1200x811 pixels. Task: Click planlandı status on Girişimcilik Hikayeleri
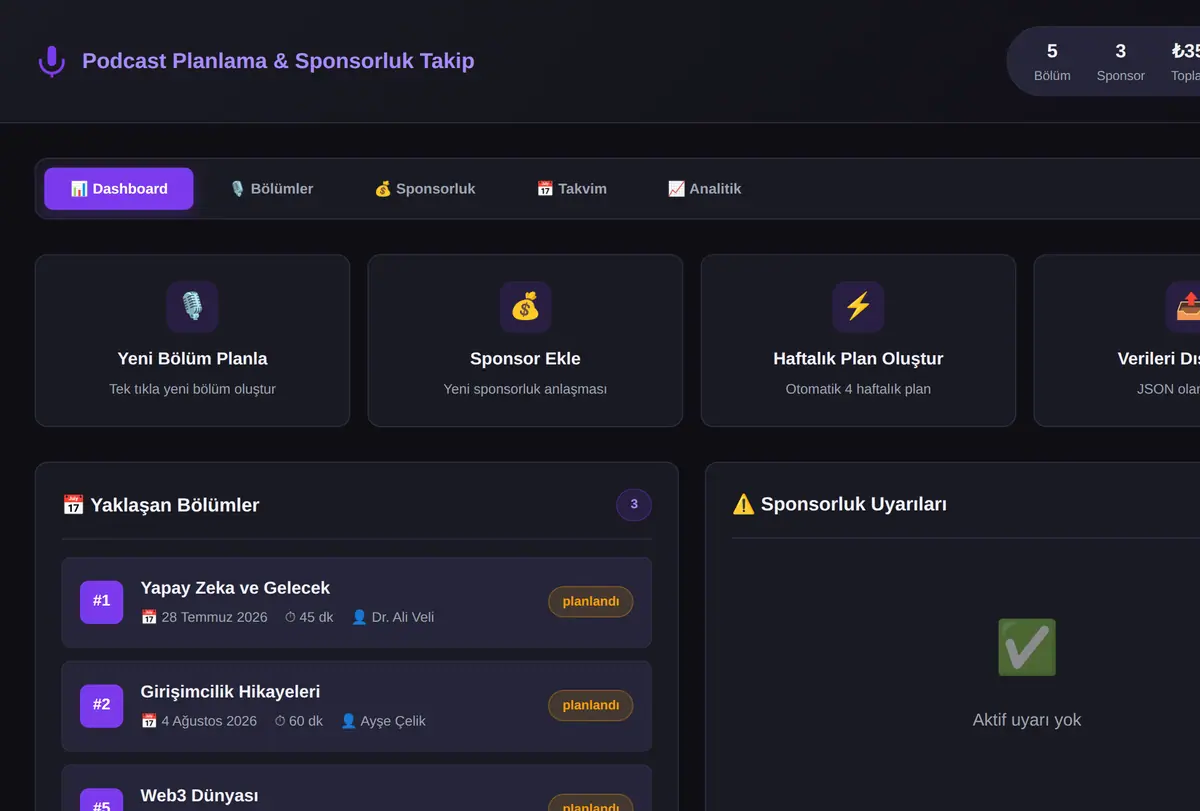click(x=591, y=705)
